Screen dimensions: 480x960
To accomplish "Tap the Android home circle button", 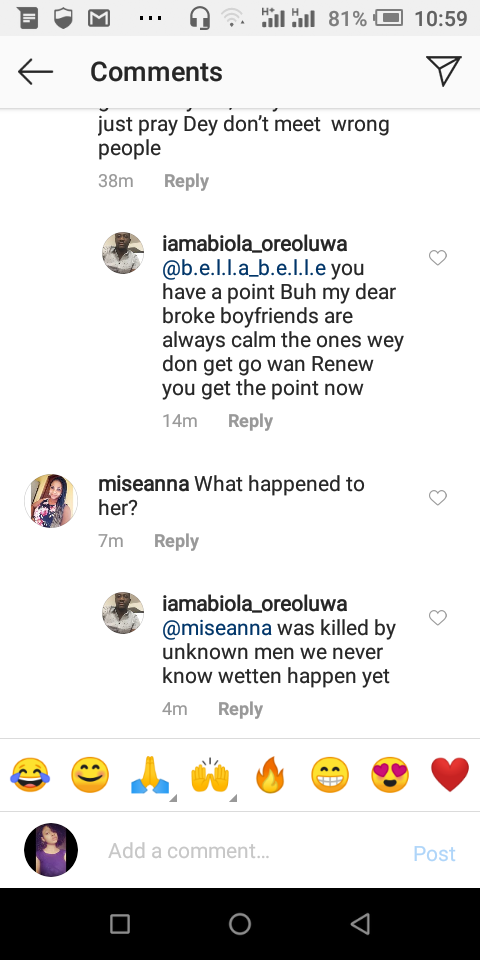I will coord(239,924).
